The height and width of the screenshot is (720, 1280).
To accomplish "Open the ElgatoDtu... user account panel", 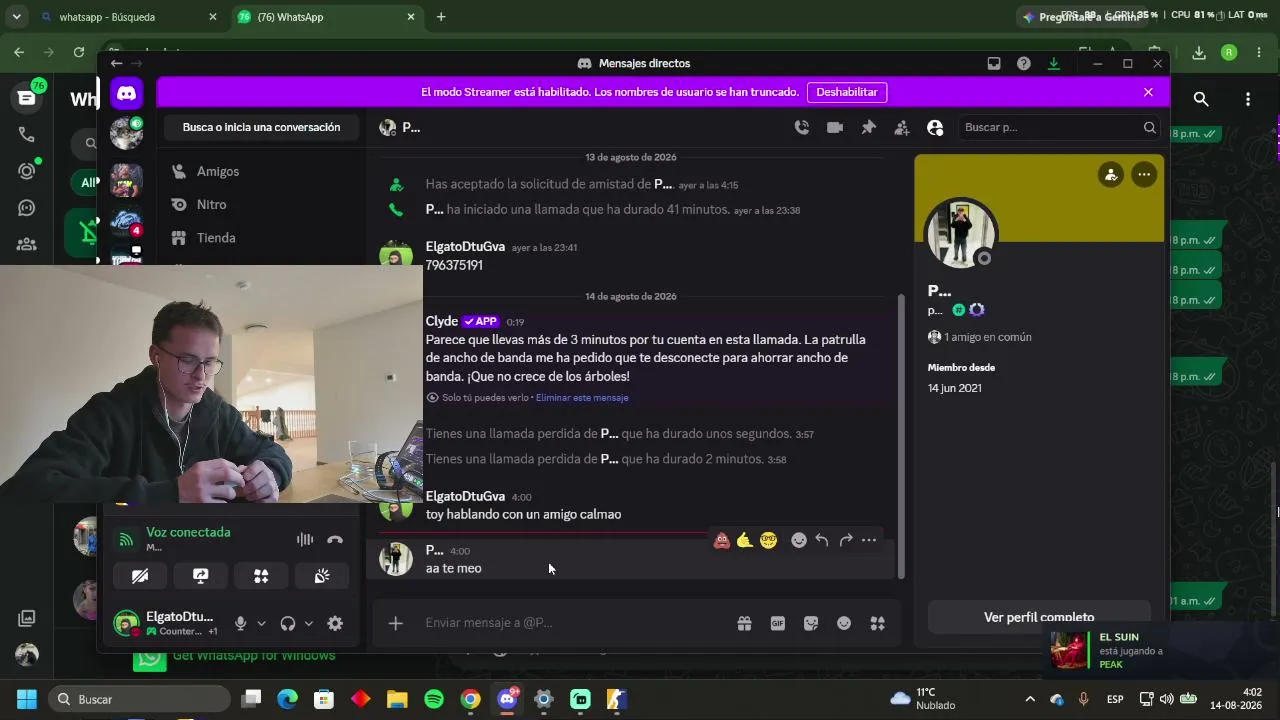I will [165, 624].
